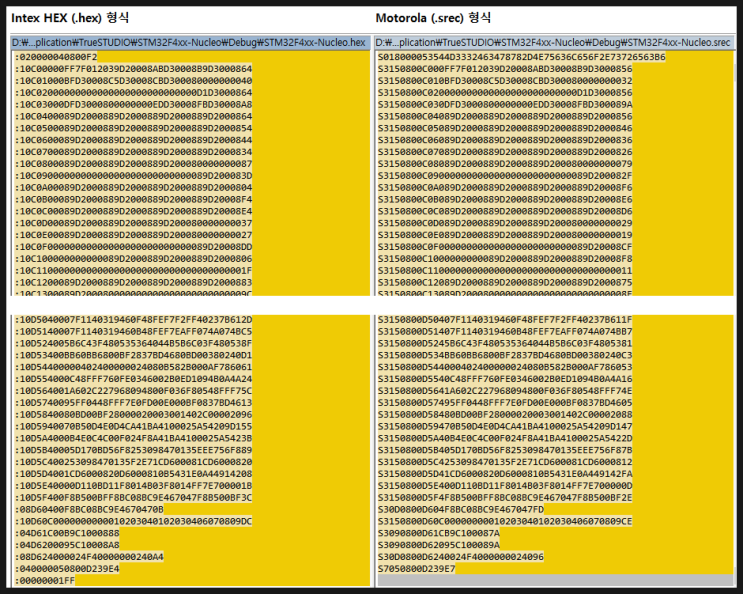Select hex line starting ':10D56400'
This screenshot has width=743, height=594.
pyautogui.click(x=133, y=391)
